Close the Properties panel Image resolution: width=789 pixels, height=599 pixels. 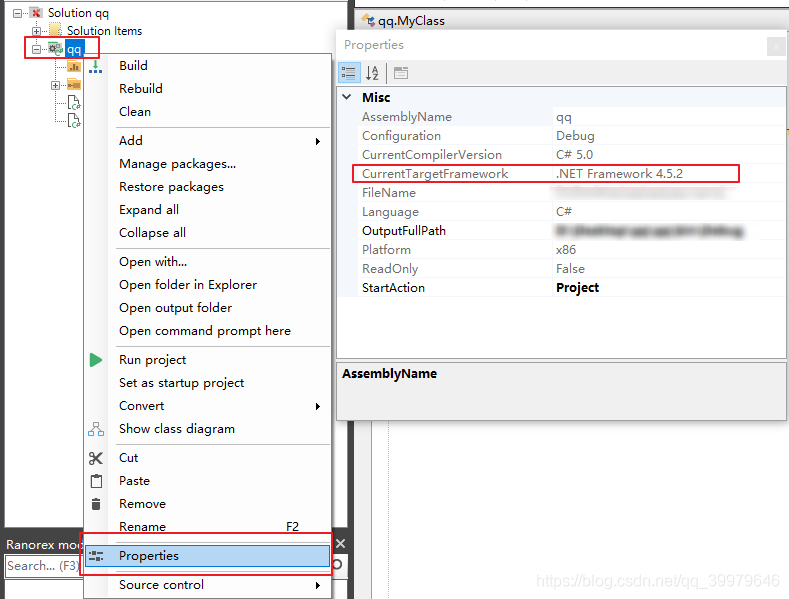(776, 46)
